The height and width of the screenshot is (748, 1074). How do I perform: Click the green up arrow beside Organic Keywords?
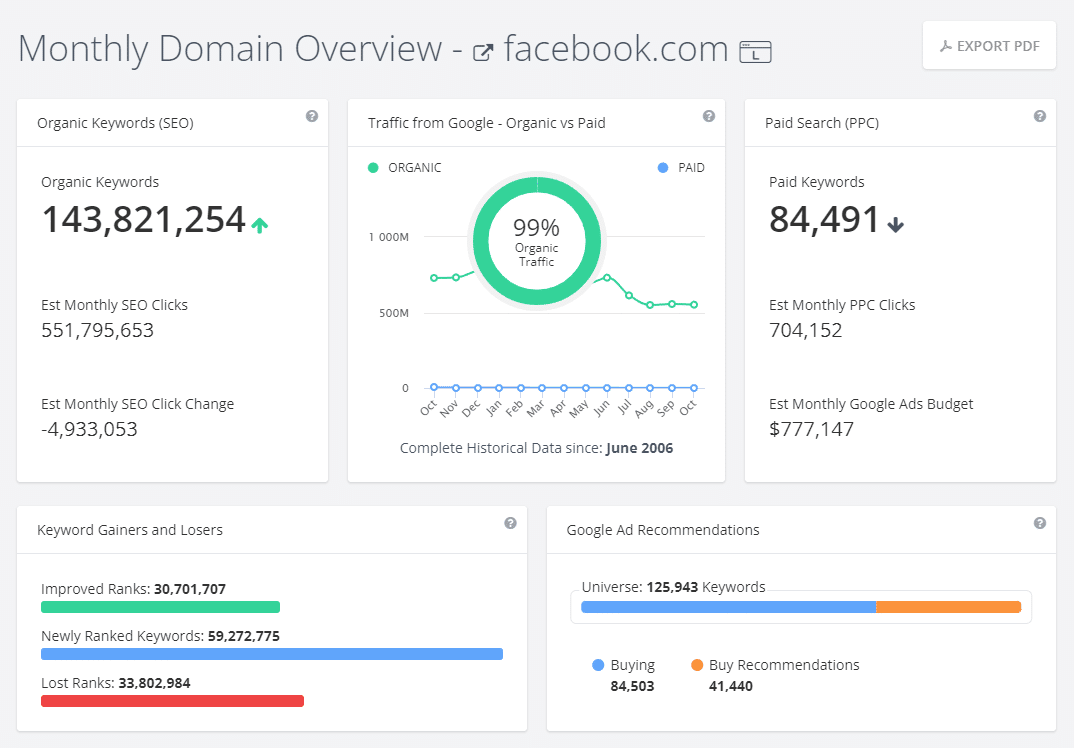point(260,225)
